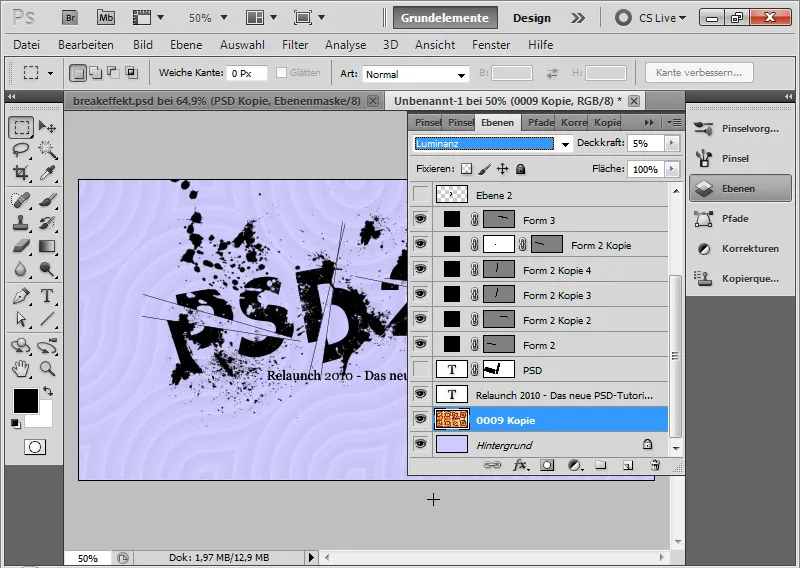This screenshot has height=568, width=800.
Task: Open Pinselvorg... panel from dock
Action: 738,129
